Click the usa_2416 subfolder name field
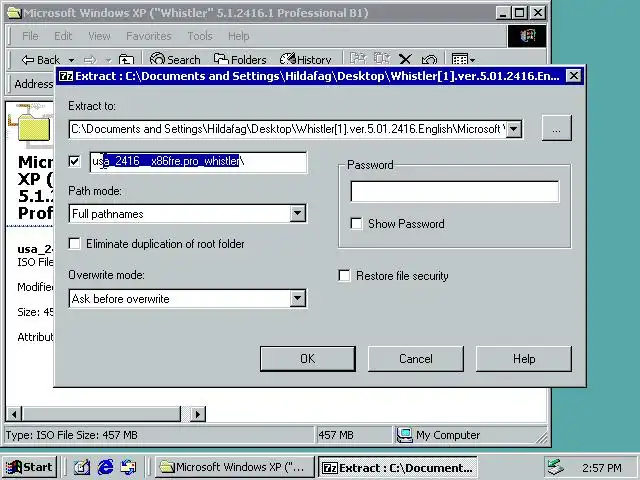Image resolution: width=640 pixels, height=480 pixels. tap(198, 162)
